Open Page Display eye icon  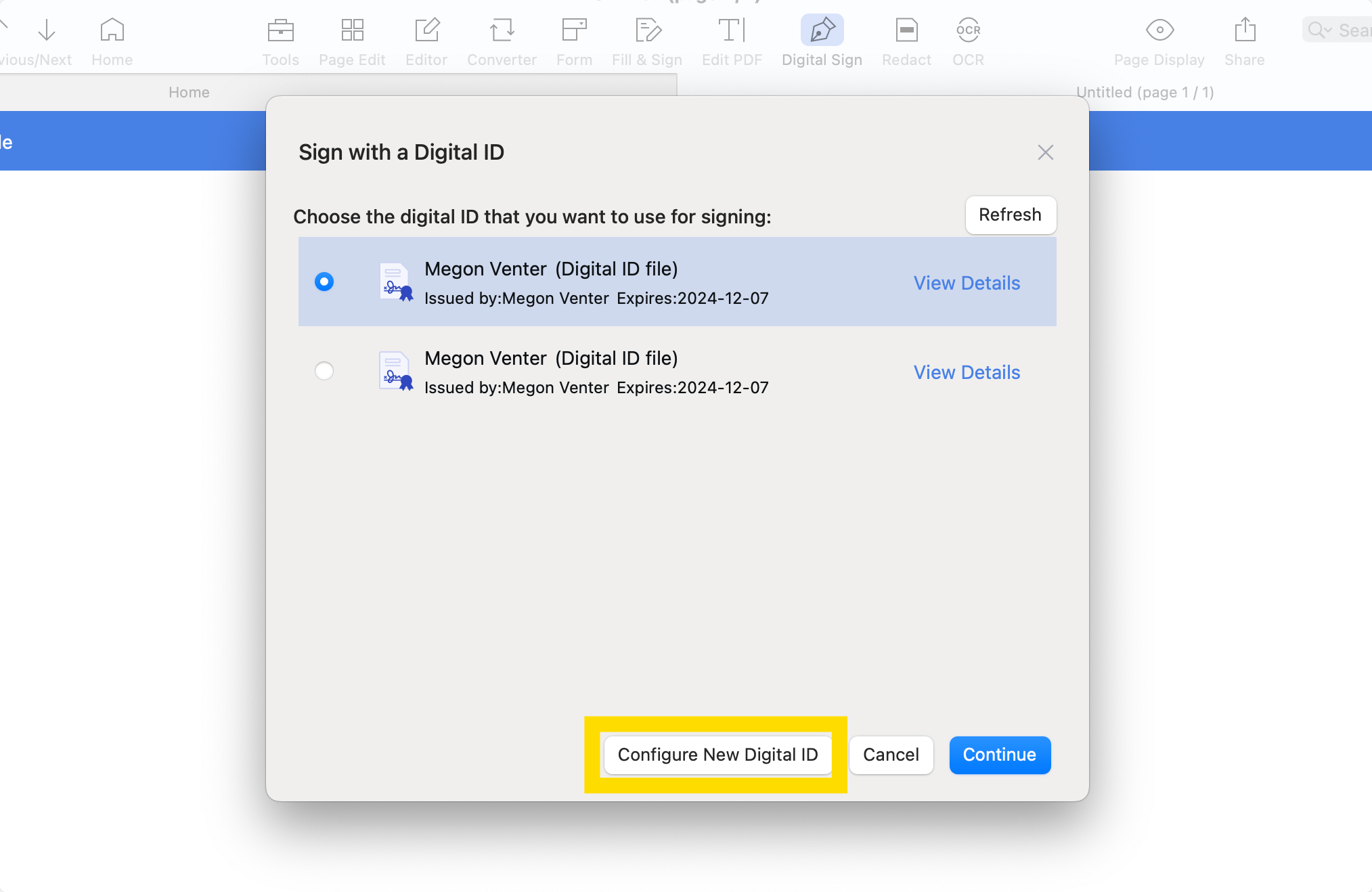1159,30
